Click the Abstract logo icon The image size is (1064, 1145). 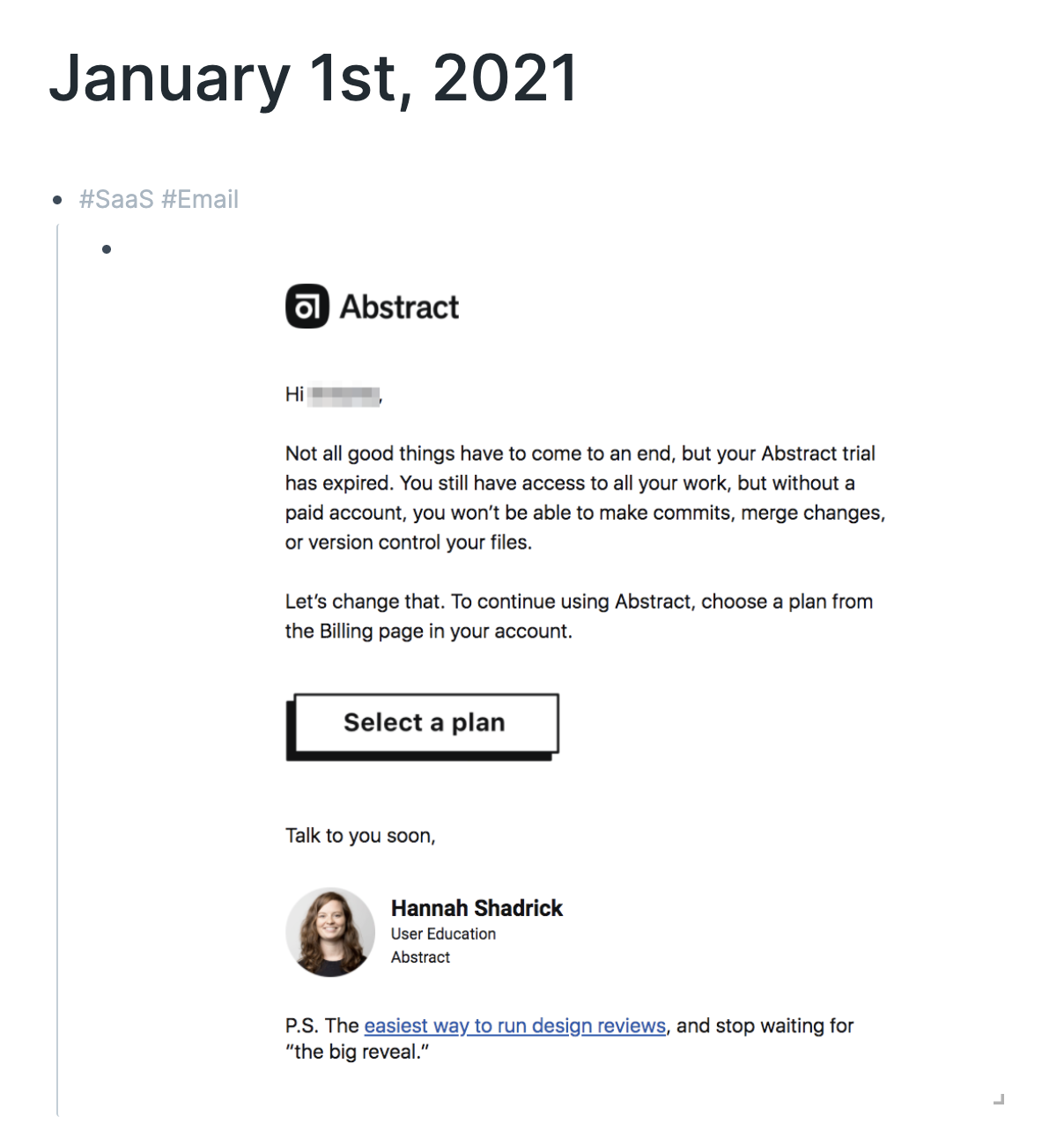click(307, 307)
